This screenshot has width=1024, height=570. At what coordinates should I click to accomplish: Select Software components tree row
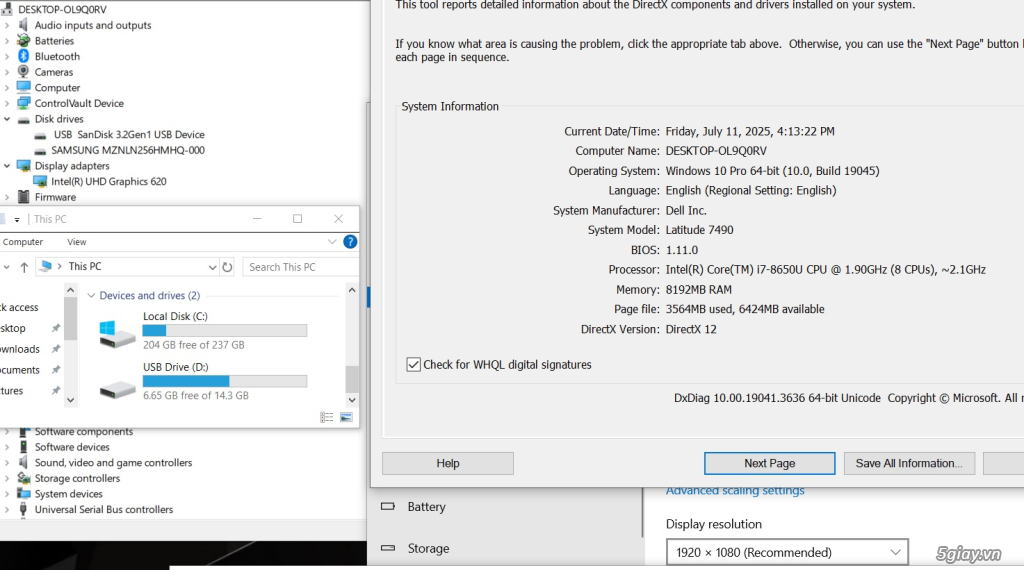coord(84,432)
